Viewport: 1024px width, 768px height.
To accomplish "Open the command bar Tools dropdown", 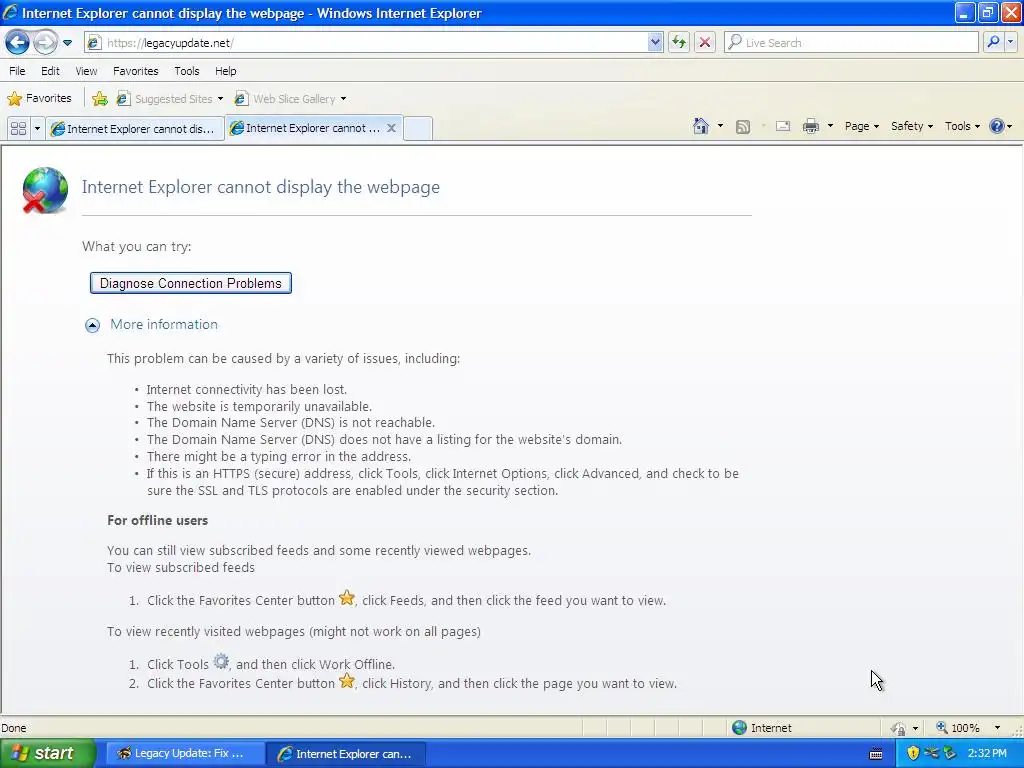I will pos(962,126).
